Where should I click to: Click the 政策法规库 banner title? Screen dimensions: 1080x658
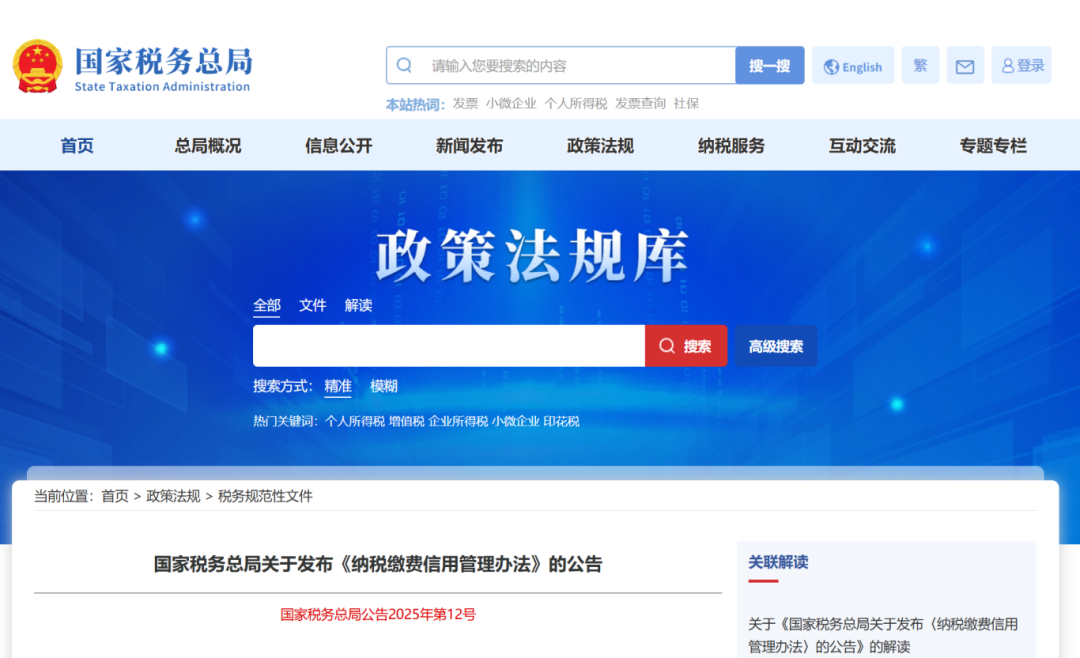pyautogui.click(x=532, y=256)
